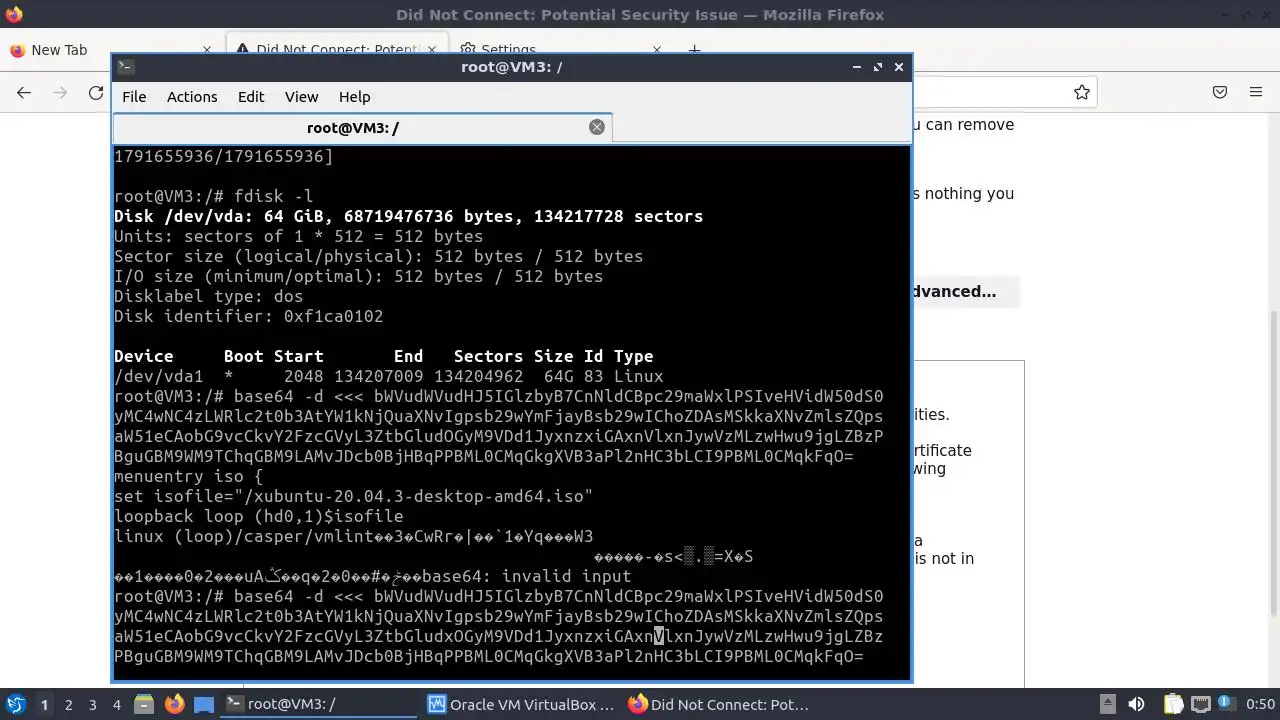Viewport: 1280px width, 720px height.
Task: Close the Did Not Connect browser tab
Action: click(432, 50)
